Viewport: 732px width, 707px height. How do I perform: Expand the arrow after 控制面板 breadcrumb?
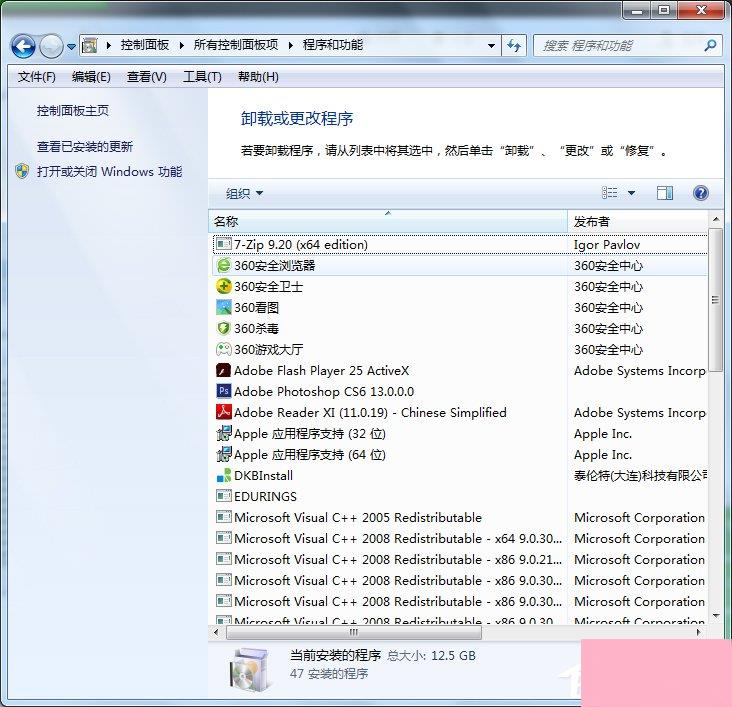109,45
